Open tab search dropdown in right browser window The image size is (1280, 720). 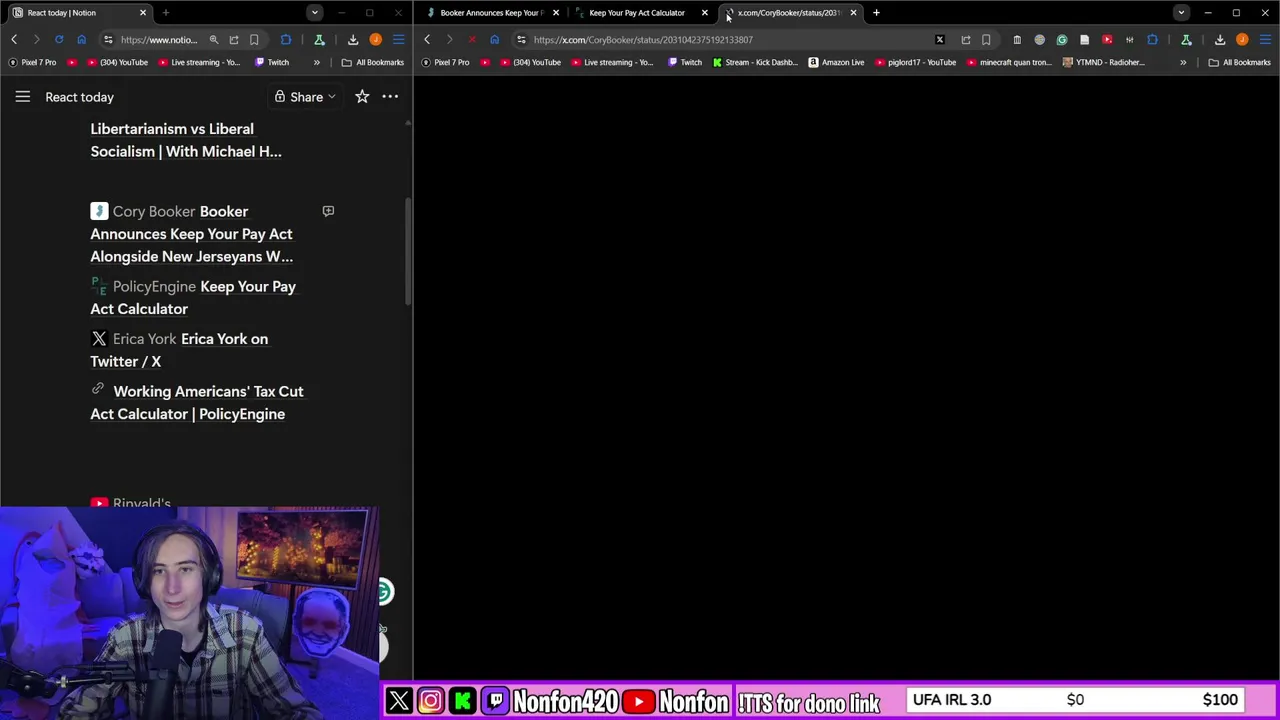[1181, 13]
